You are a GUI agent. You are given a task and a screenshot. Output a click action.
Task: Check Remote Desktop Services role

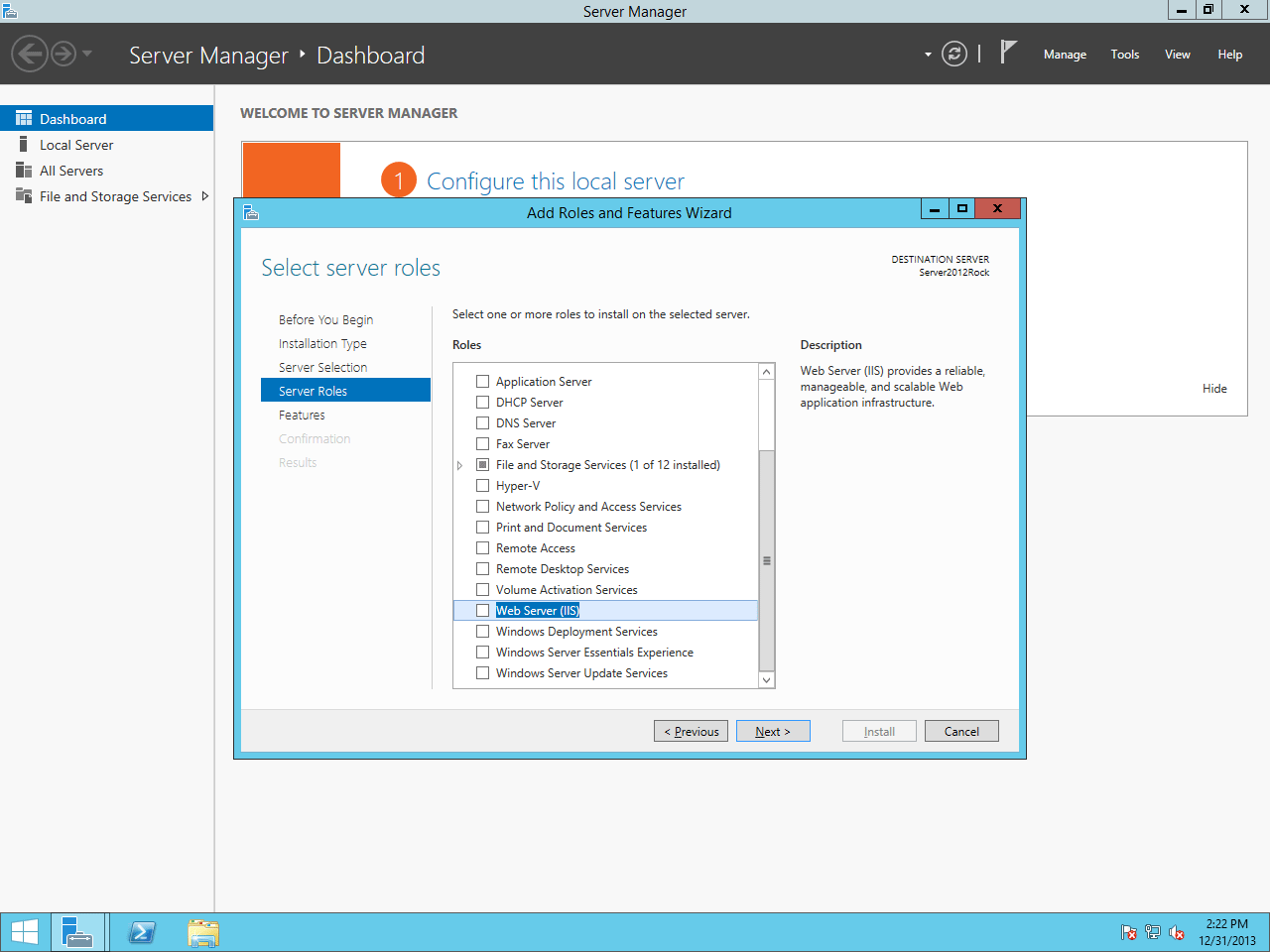point(483,568)
